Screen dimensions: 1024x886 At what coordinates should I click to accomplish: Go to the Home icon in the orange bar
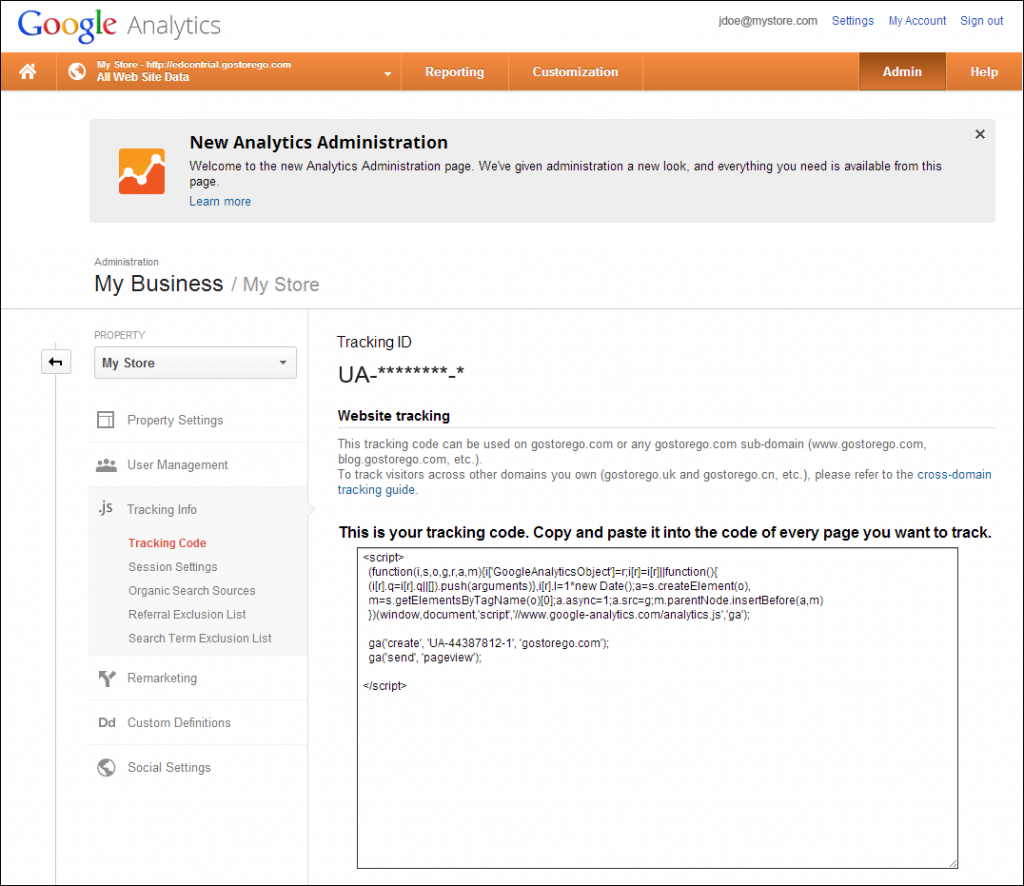tap(28, 71)
